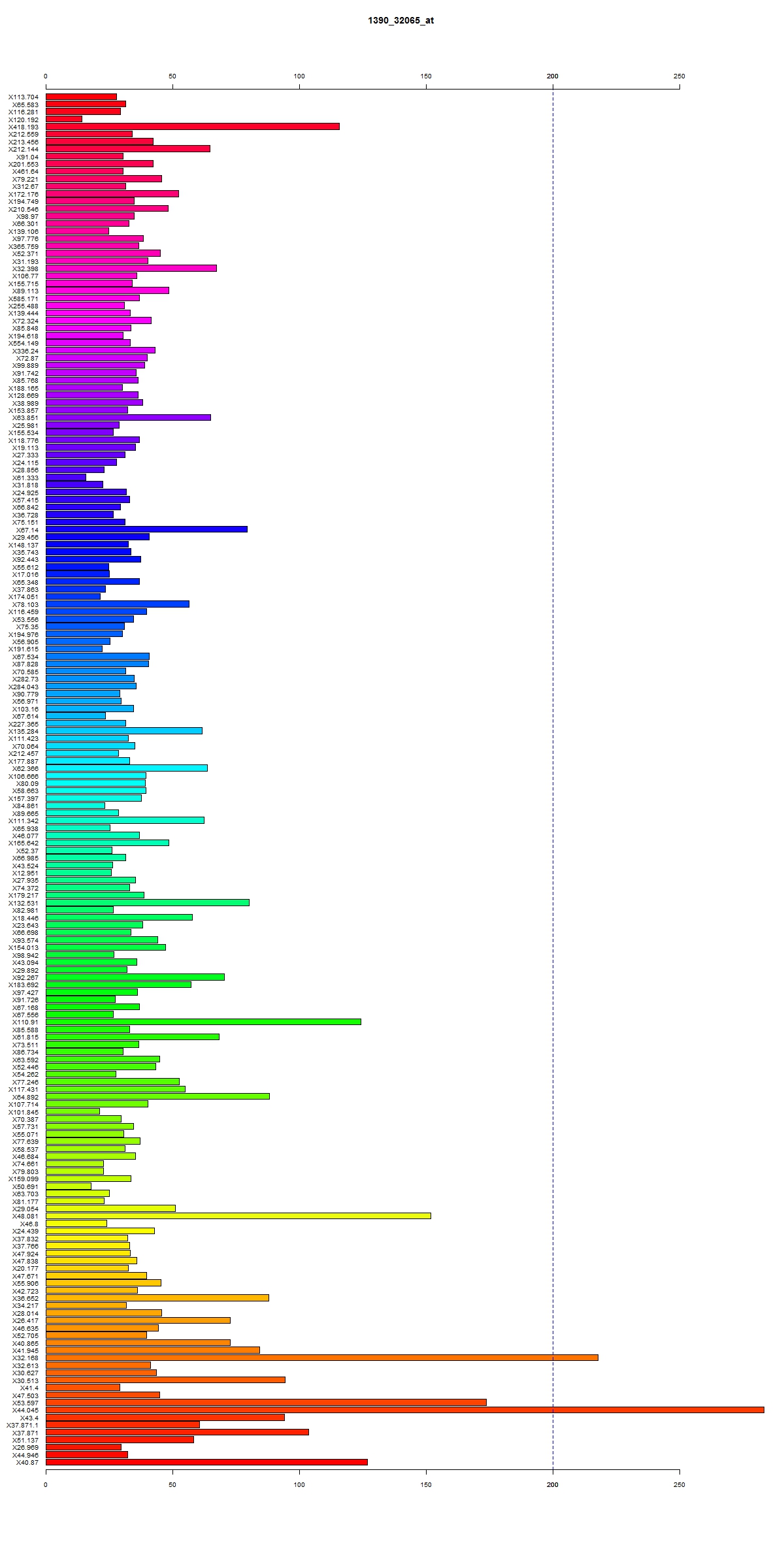Click the X78.103 bar
Screen dimensions: 784x1568
click(118, 604)
